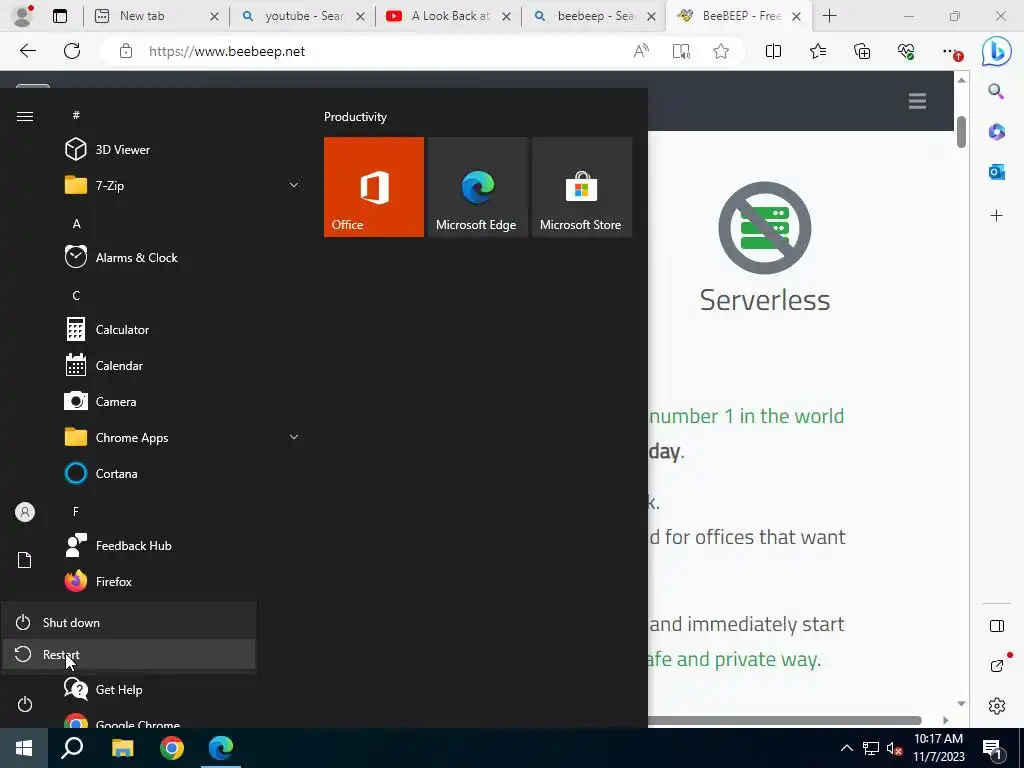Open the 7-Zip folder entry

coord(181,185)
